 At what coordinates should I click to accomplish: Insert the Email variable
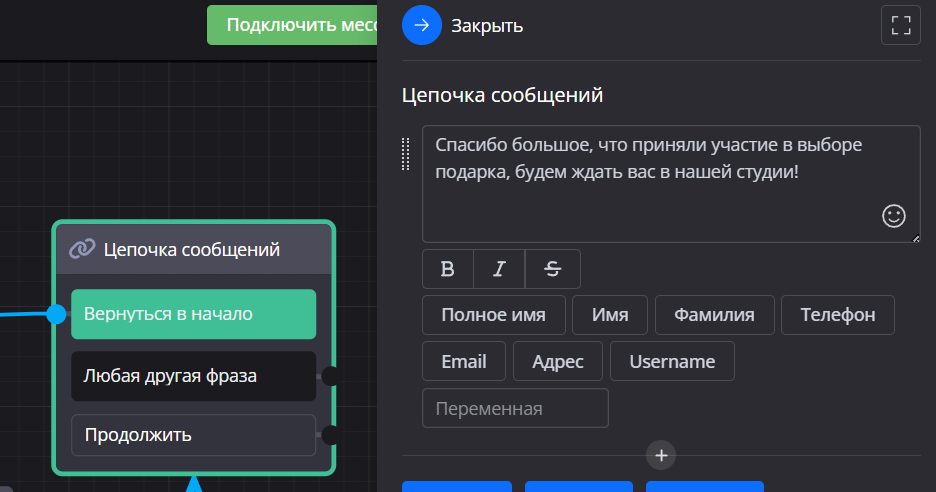464,361
